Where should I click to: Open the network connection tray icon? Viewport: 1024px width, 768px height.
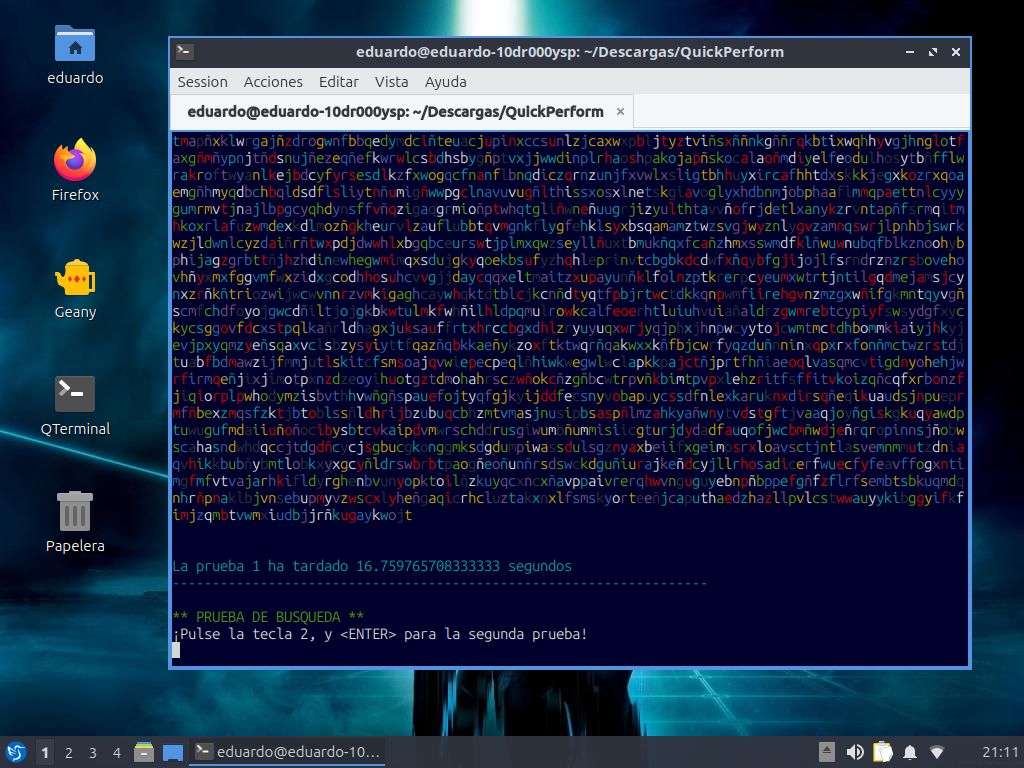937,752
